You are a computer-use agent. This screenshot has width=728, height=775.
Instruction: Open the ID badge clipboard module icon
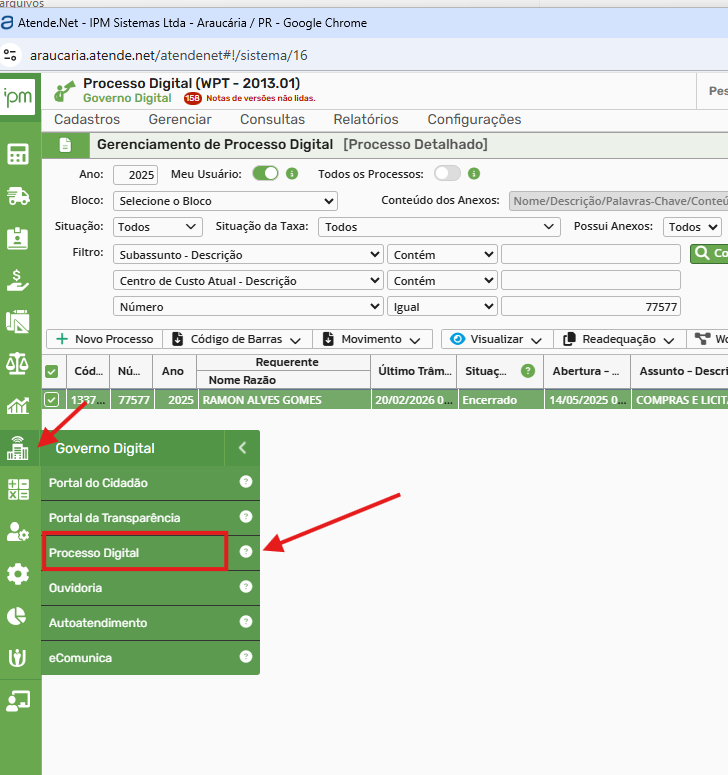click(18, 238)
